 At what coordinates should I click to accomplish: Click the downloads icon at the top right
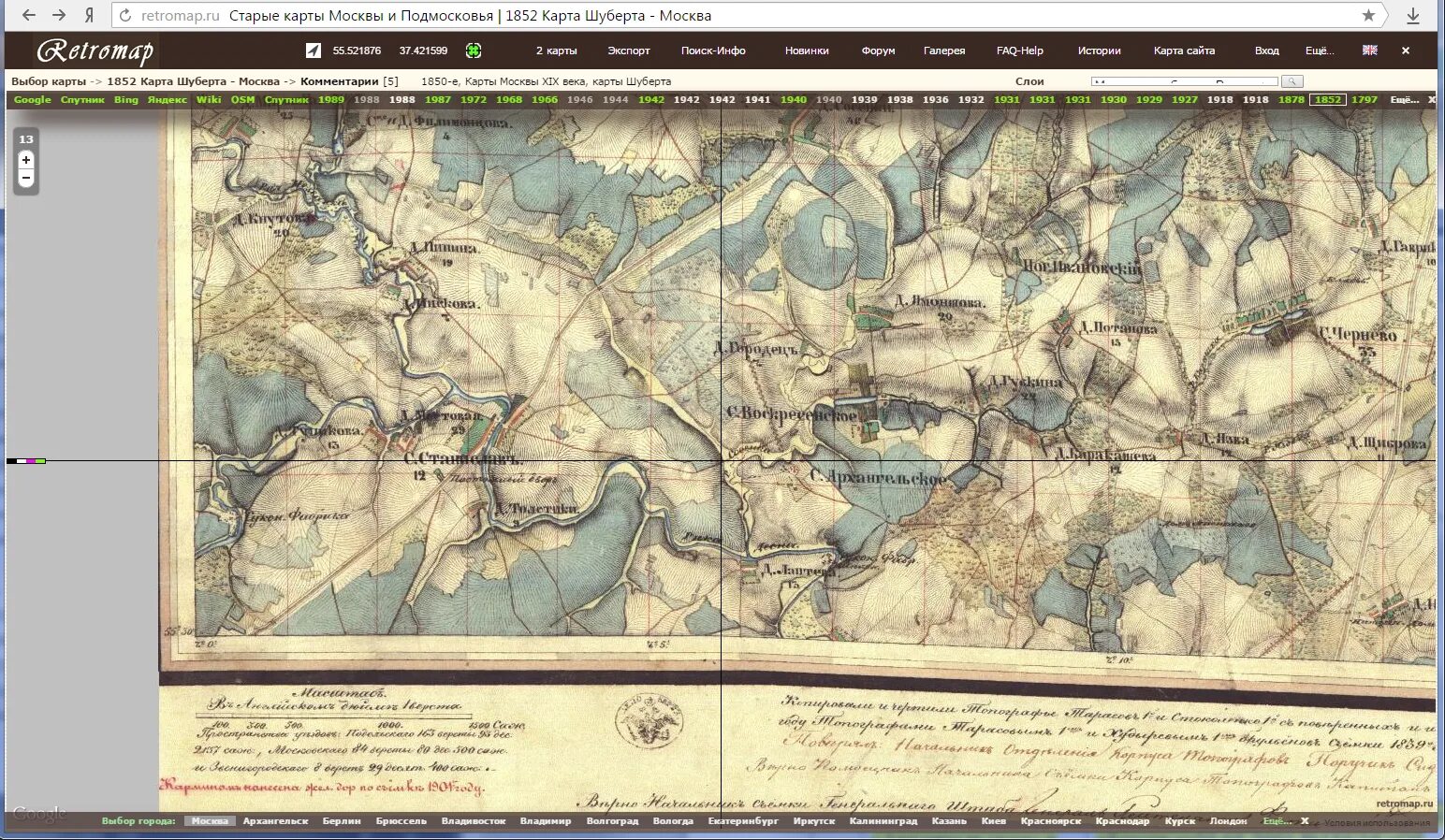coord(1414,15)
